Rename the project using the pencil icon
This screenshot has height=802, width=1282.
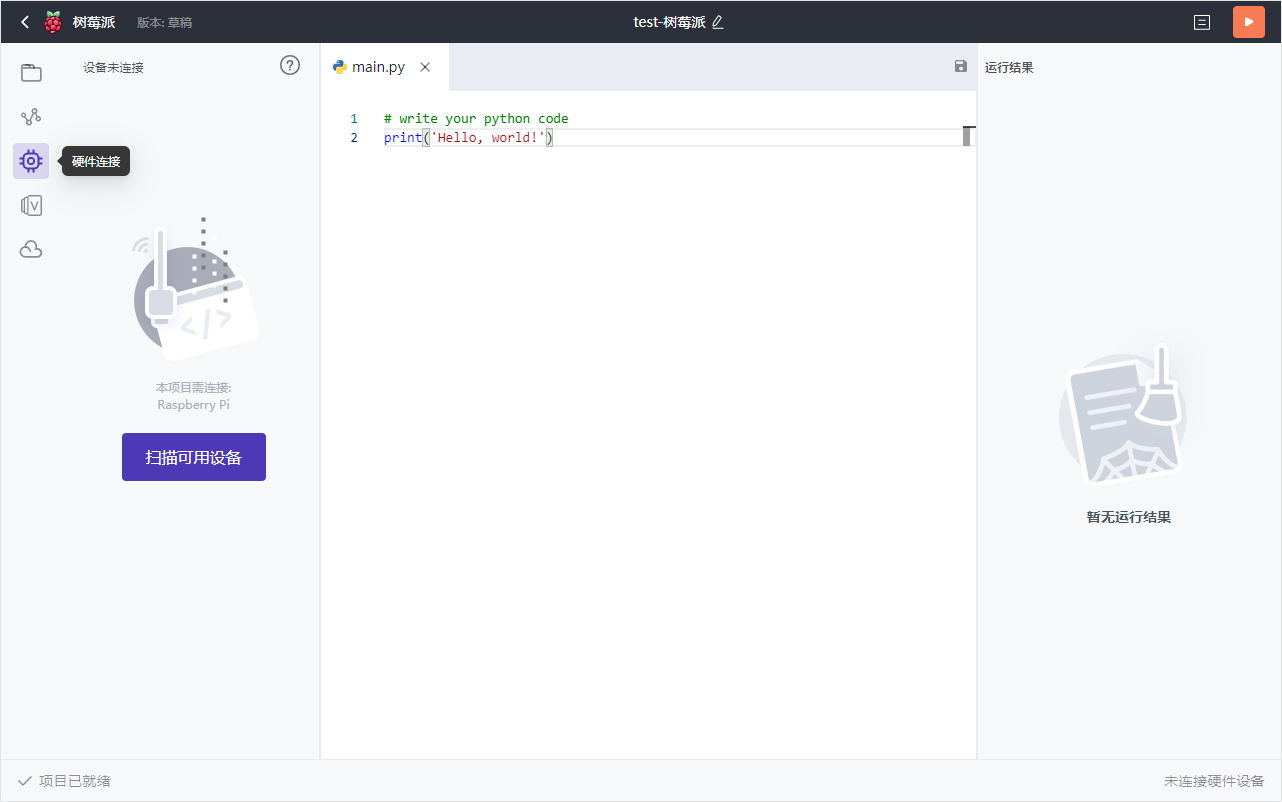717,21
